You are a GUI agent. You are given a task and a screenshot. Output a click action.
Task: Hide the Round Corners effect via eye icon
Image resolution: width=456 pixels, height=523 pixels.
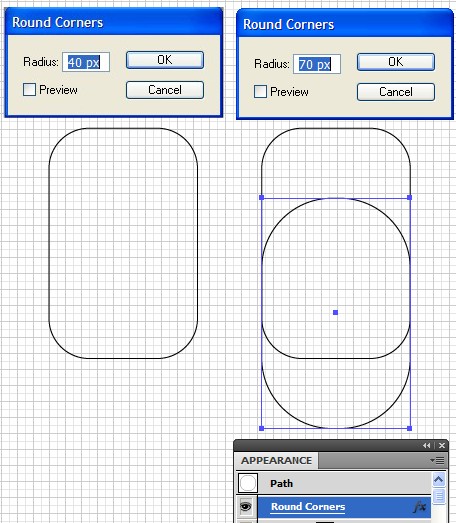tap(246, 507)
